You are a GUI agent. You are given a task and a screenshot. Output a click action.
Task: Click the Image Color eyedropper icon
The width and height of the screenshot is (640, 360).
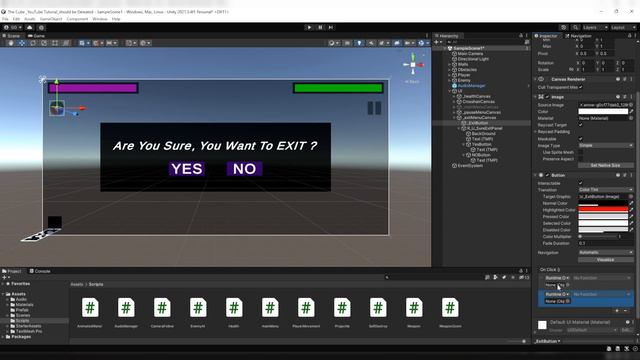pyautogui.click(x=631, y=111)
